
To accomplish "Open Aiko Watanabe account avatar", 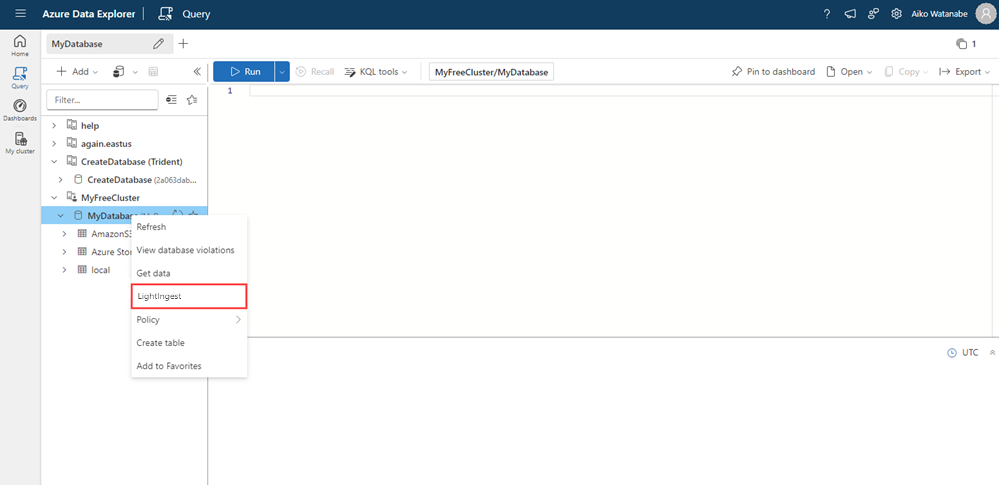I will 985,14.
